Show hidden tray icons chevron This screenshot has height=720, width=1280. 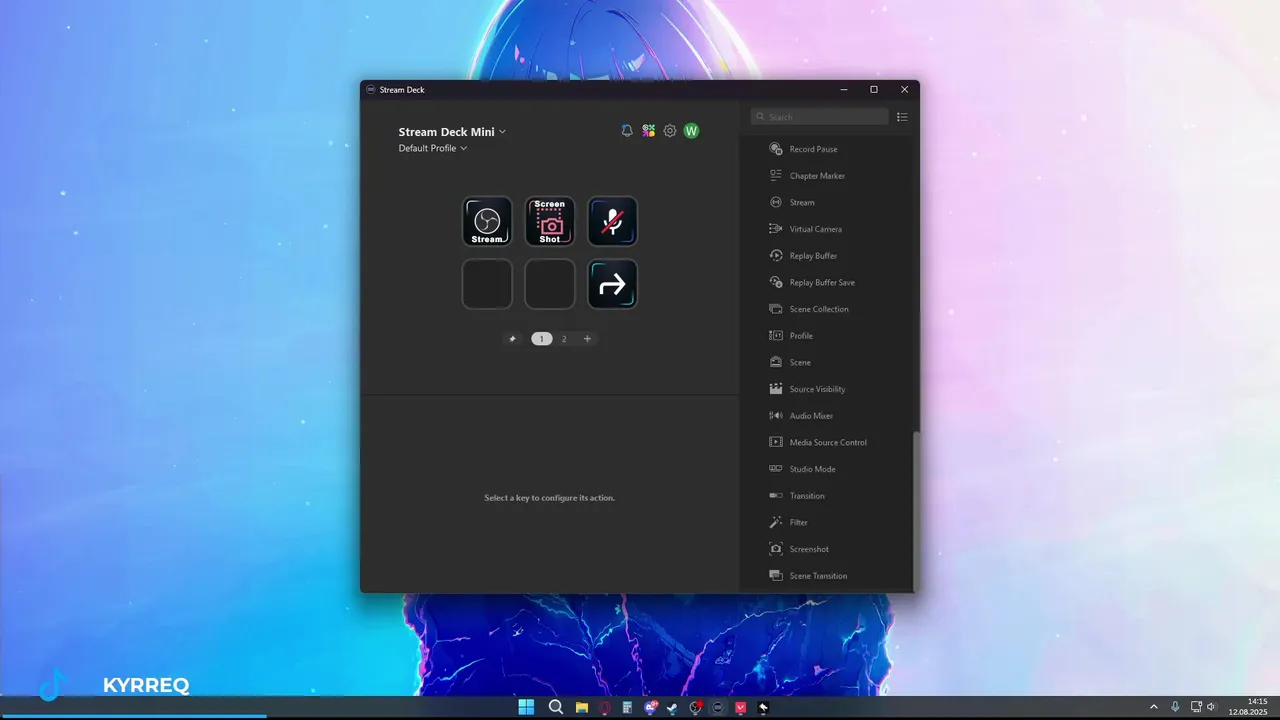click(x=1153, y=707)
